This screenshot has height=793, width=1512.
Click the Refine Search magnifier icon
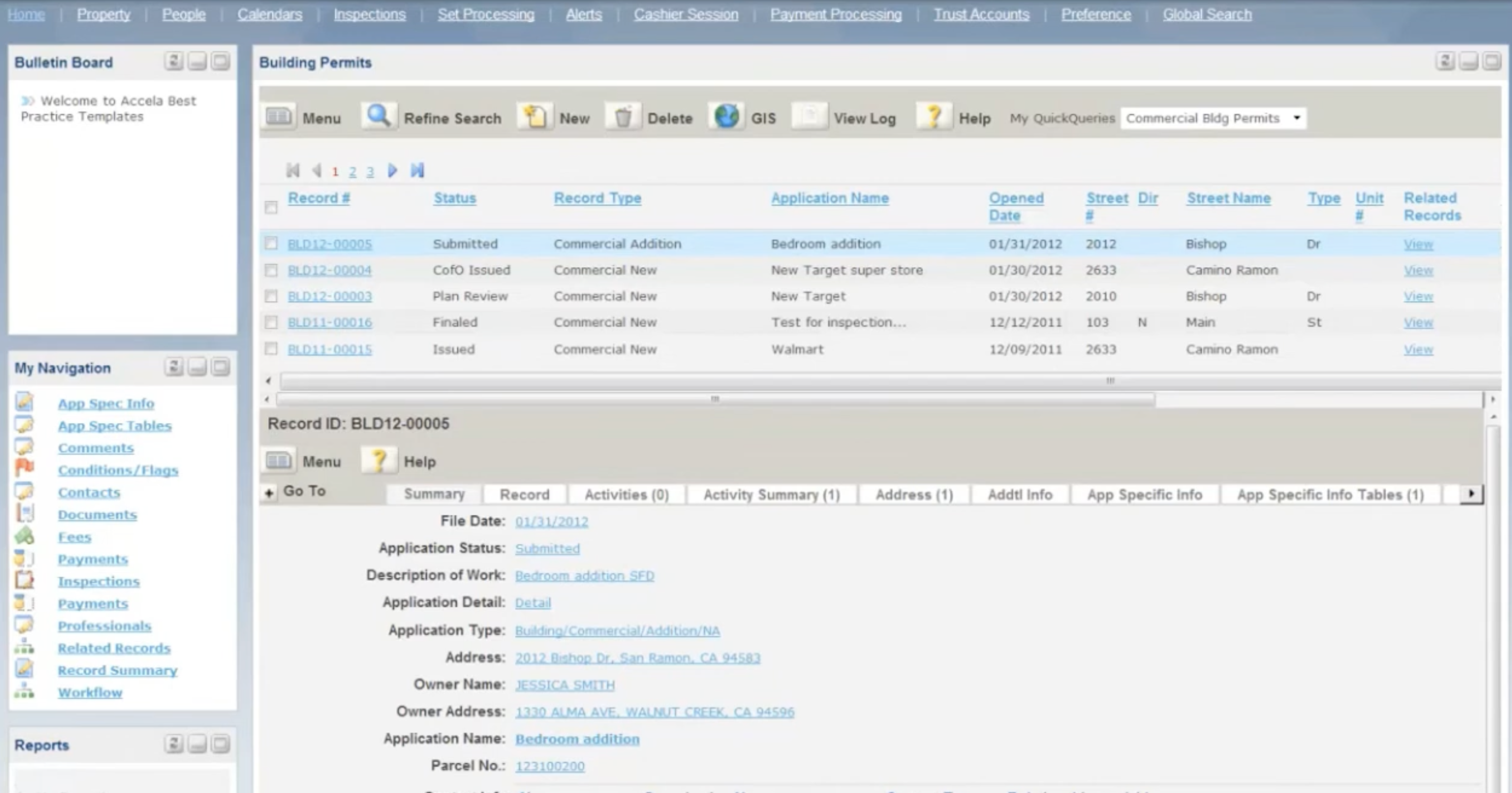[379, 117]
